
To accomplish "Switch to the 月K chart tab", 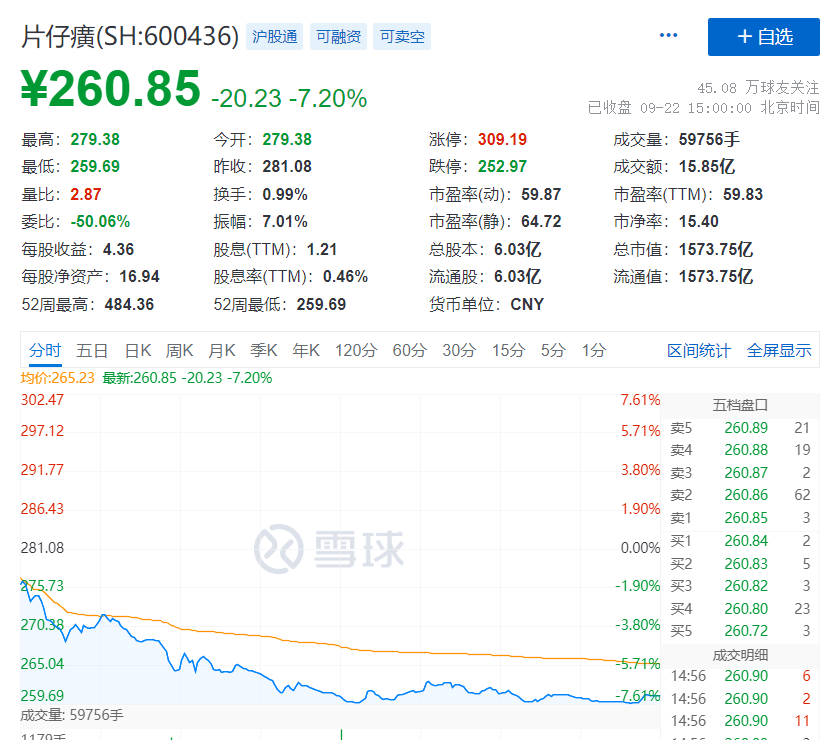I will tap(222, 350).
